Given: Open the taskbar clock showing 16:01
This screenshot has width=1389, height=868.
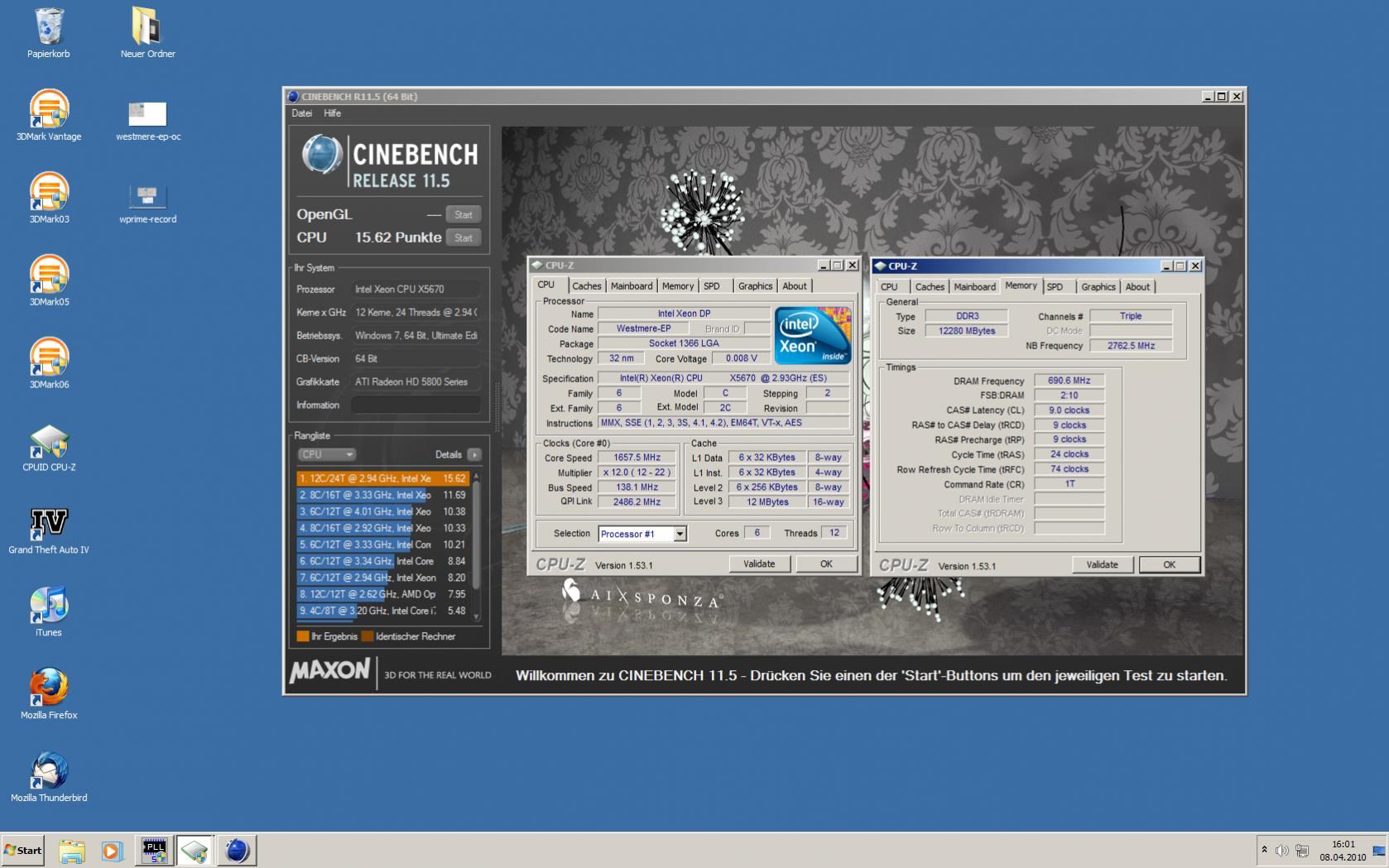Looking at the screenshot, I should [x=1343, y=851].
